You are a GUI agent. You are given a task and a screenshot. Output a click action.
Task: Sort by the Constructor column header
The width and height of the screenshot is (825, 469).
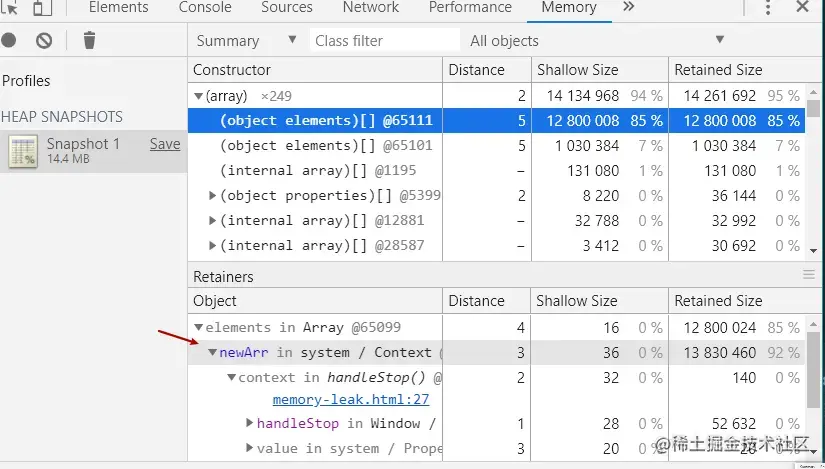point(315,70)
